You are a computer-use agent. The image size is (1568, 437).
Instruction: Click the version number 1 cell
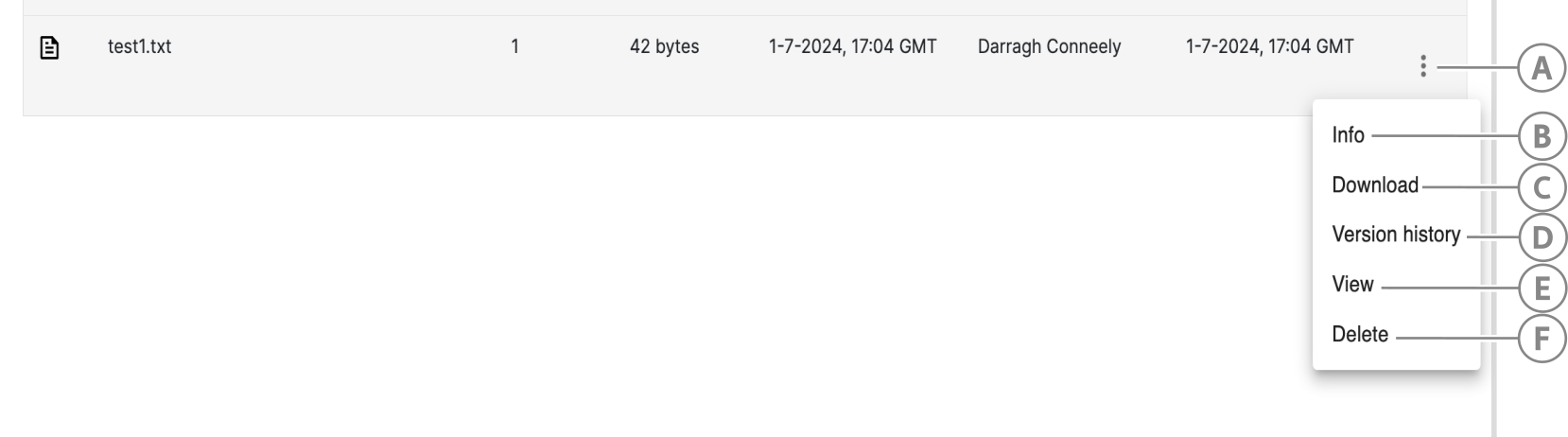(x=514, y=46)
